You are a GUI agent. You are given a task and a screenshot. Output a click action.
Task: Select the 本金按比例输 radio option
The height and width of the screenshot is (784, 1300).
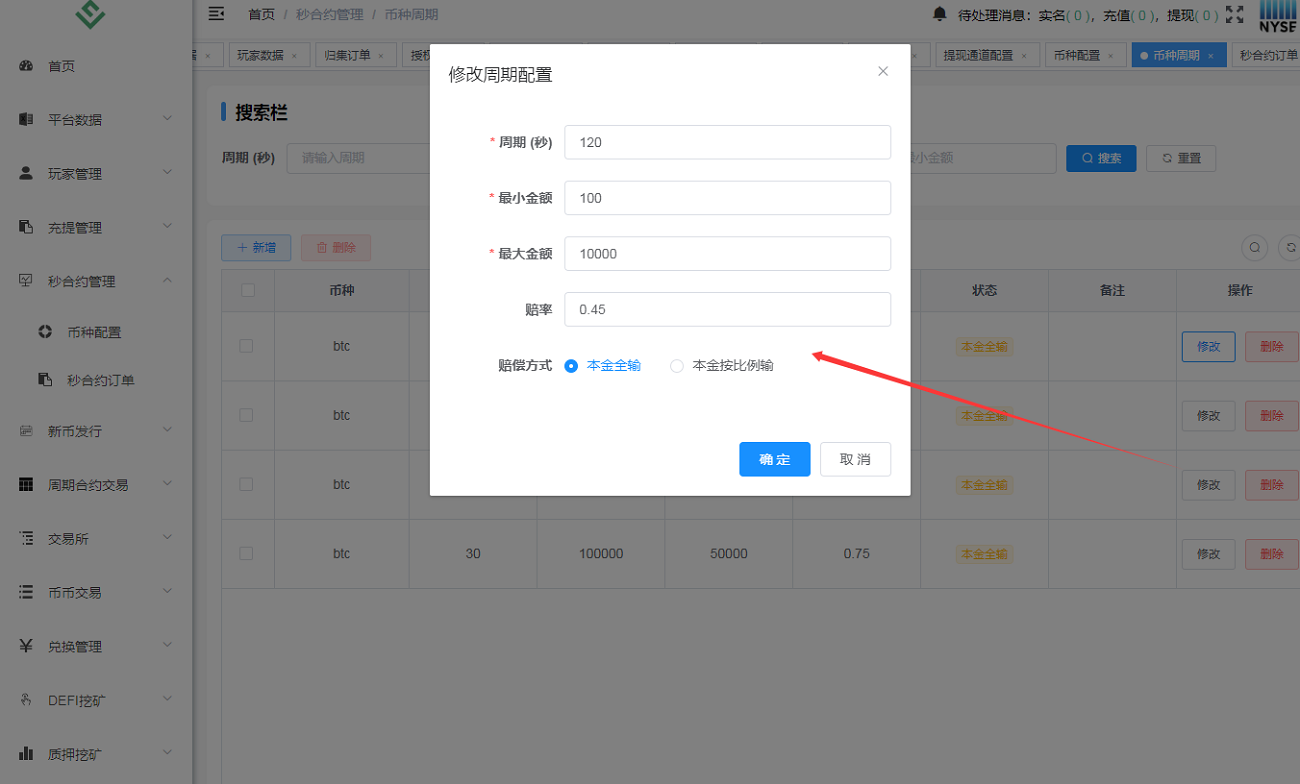[677, 366]
